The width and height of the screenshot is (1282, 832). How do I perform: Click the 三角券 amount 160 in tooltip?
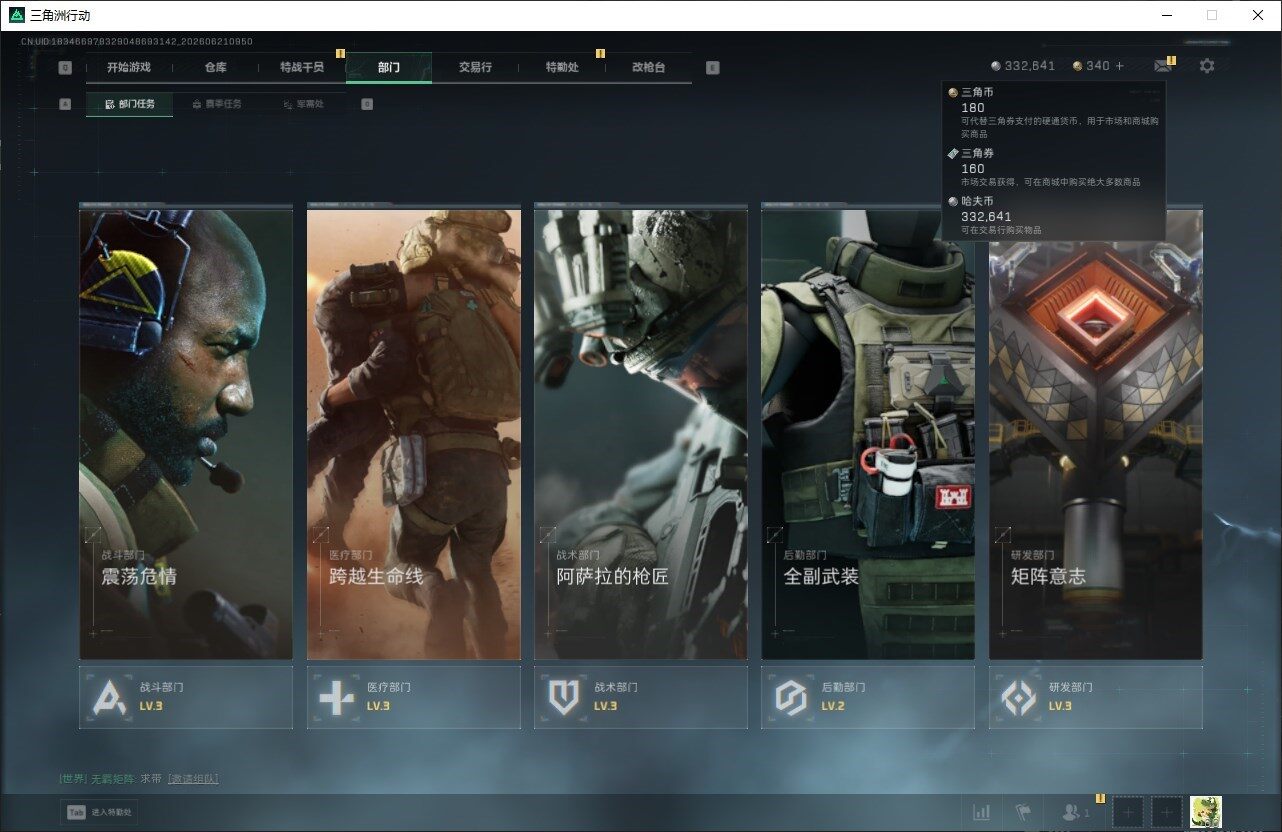[973, 168]
